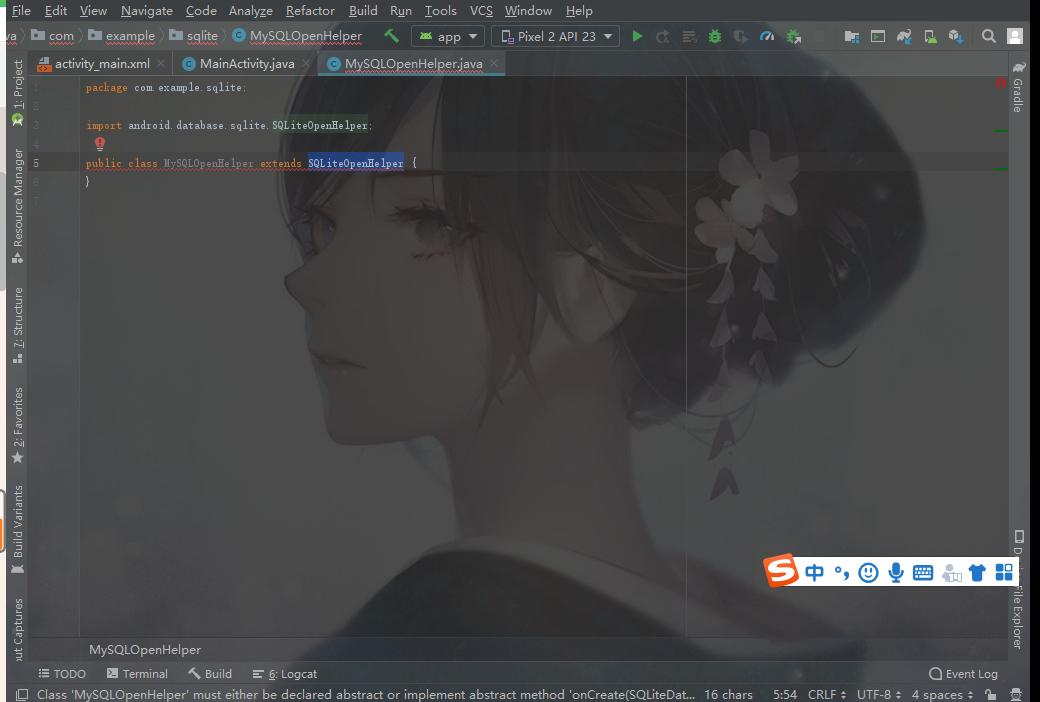
Task: Open the Terminal tool window
Action: (137, 673)
